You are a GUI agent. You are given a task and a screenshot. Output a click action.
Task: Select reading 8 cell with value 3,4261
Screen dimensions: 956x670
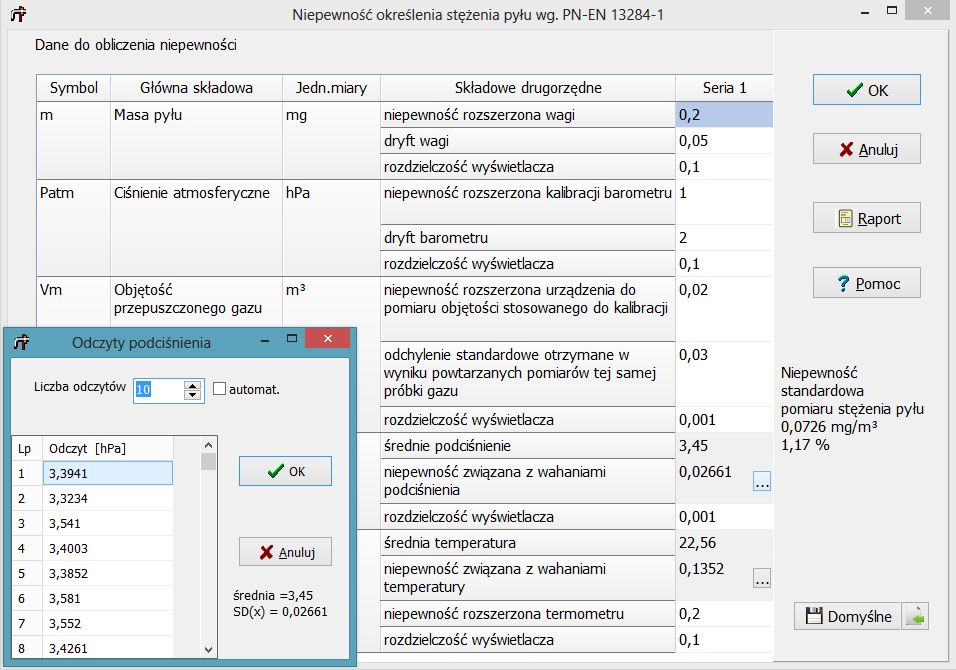coord(108,647)
